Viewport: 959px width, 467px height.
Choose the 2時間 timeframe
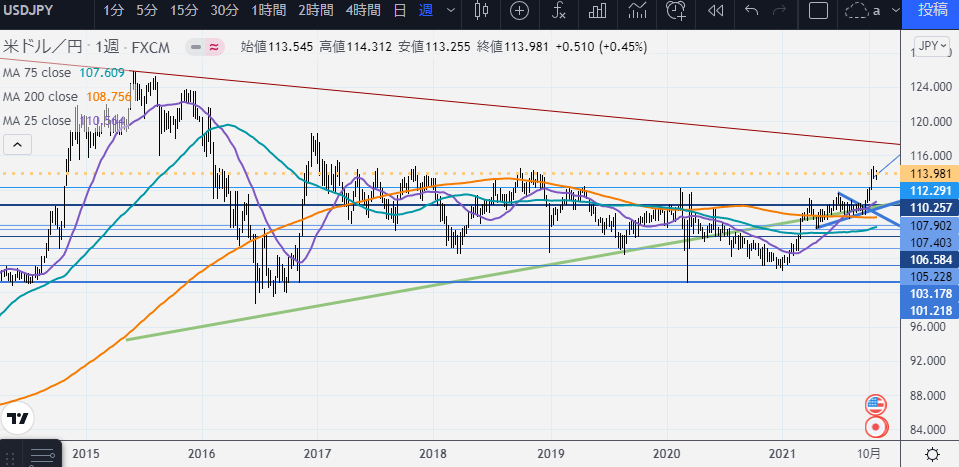(316, 10)
